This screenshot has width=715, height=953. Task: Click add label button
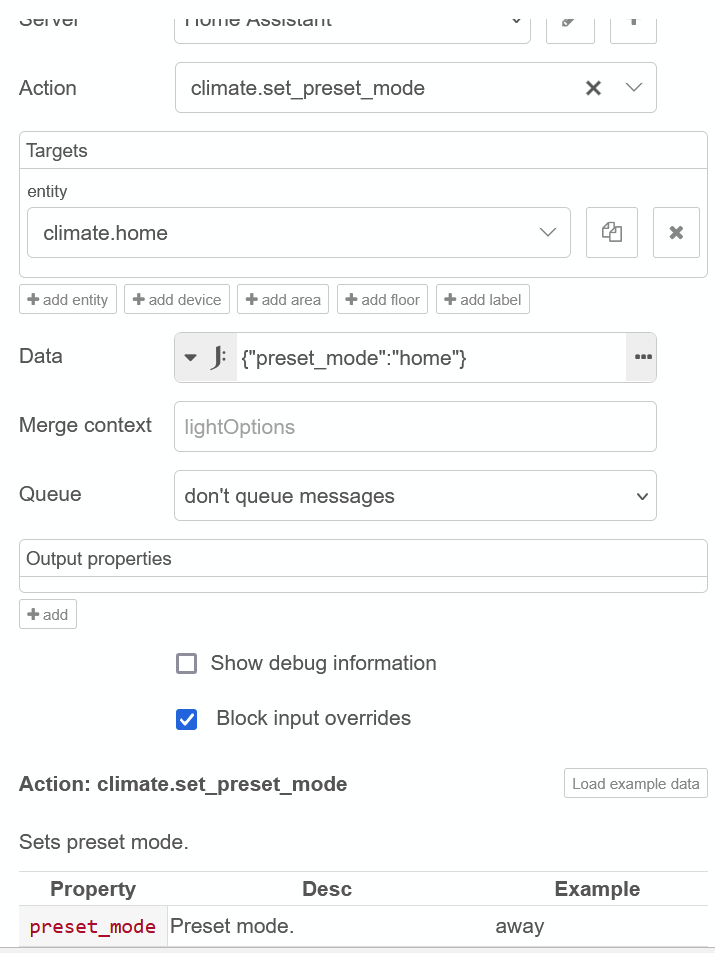[x=483, y=299]
